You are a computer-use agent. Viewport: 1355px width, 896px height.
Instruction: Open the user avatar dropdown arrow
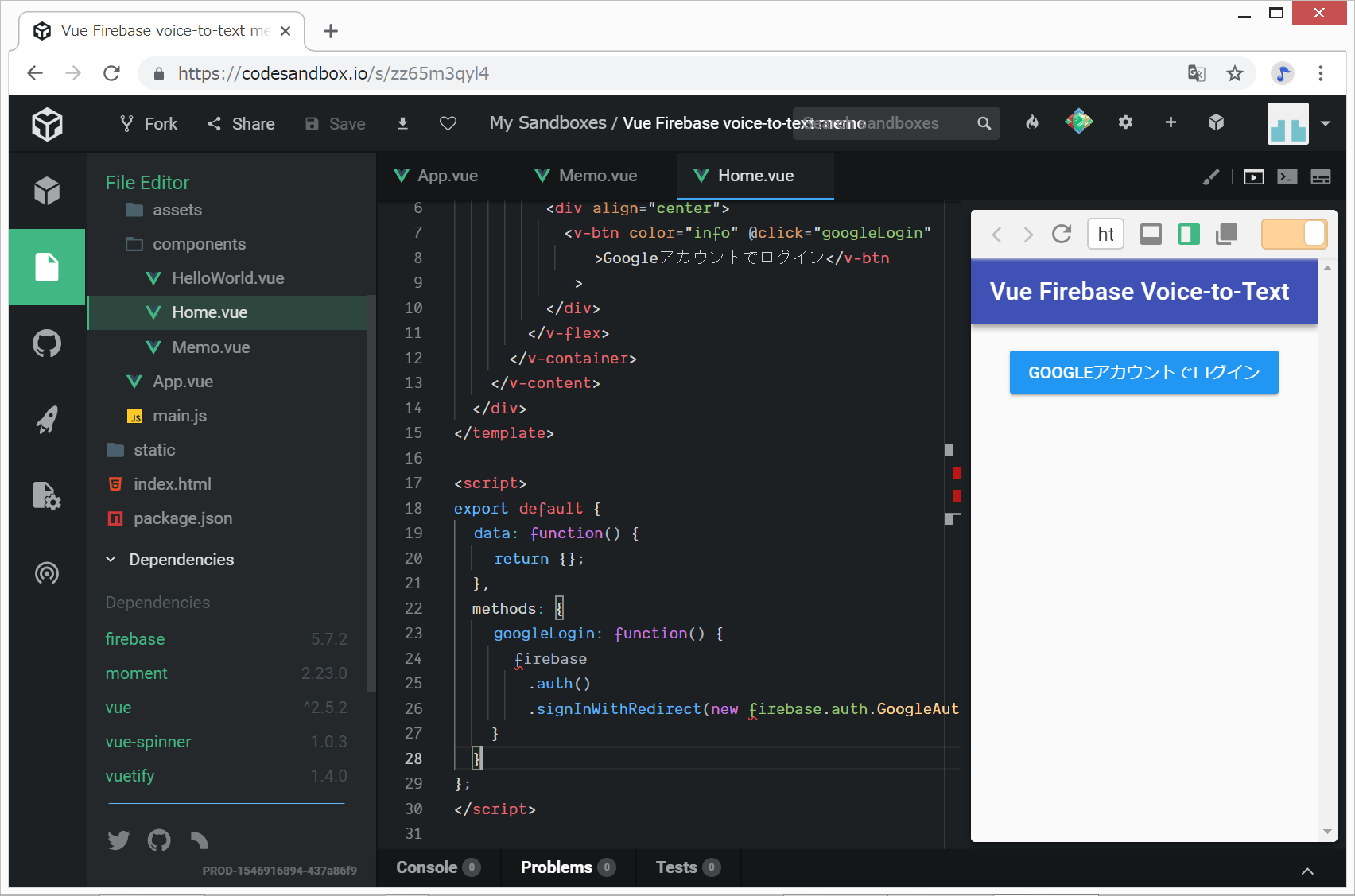[x=1326, y=123]
